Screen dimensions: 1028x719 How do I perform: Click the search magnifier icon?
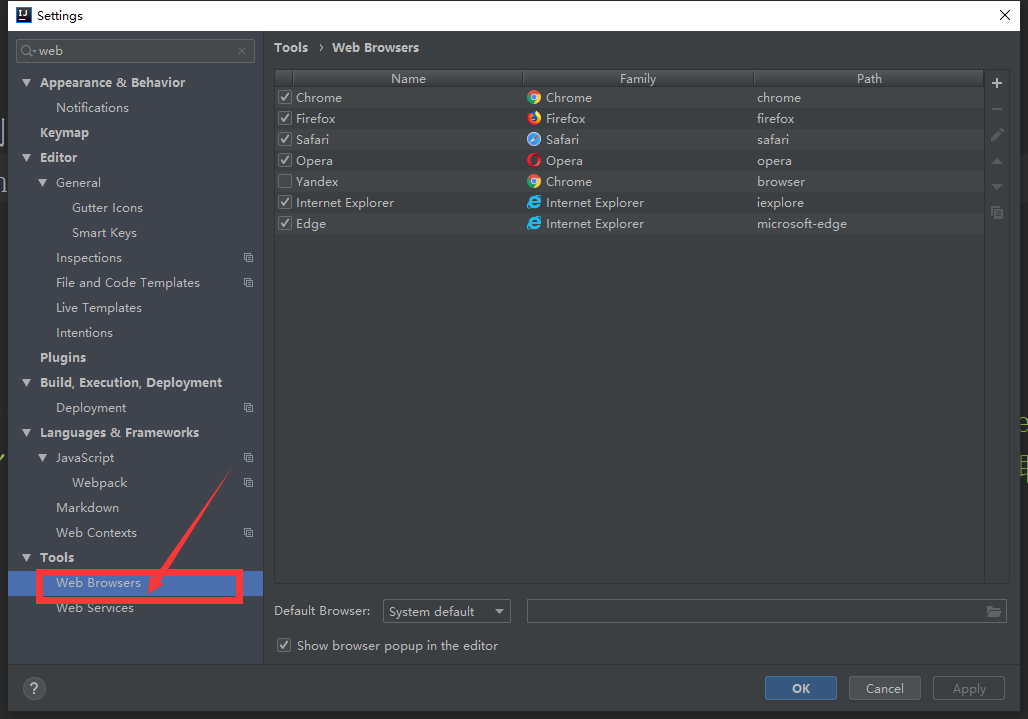28,50
